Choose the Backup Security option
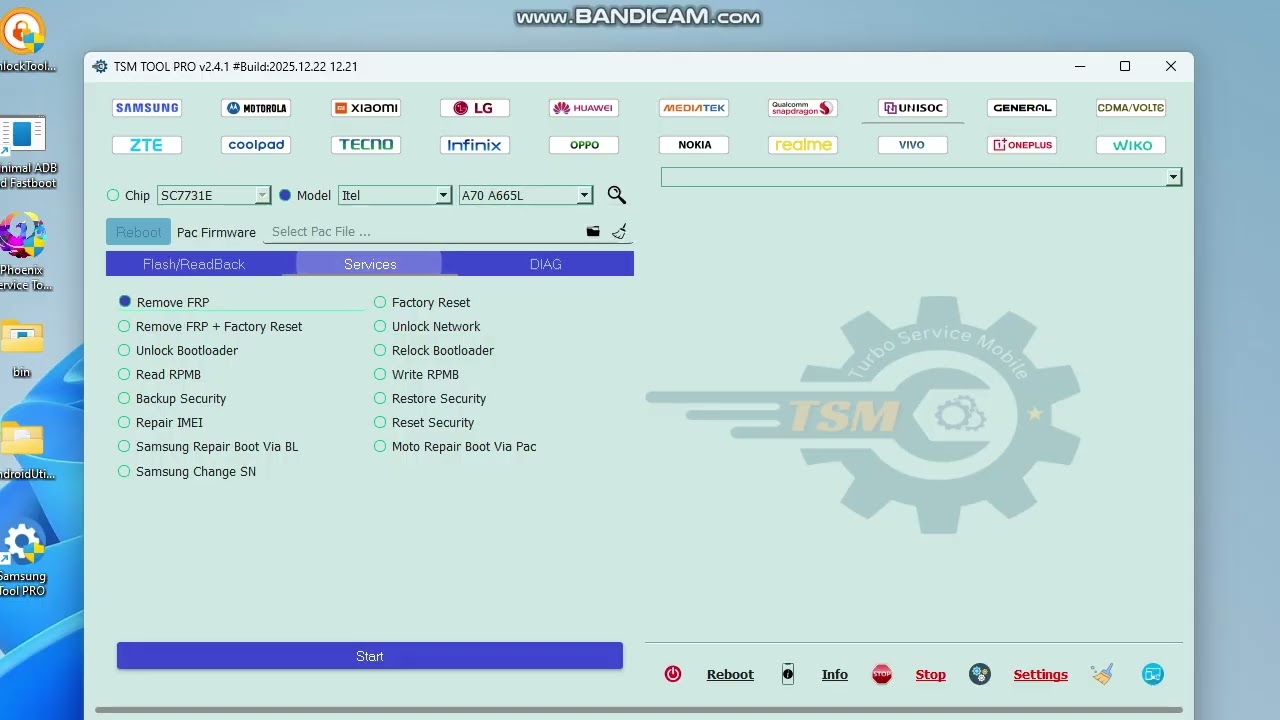1280x720 pixels. pos(172,398)
